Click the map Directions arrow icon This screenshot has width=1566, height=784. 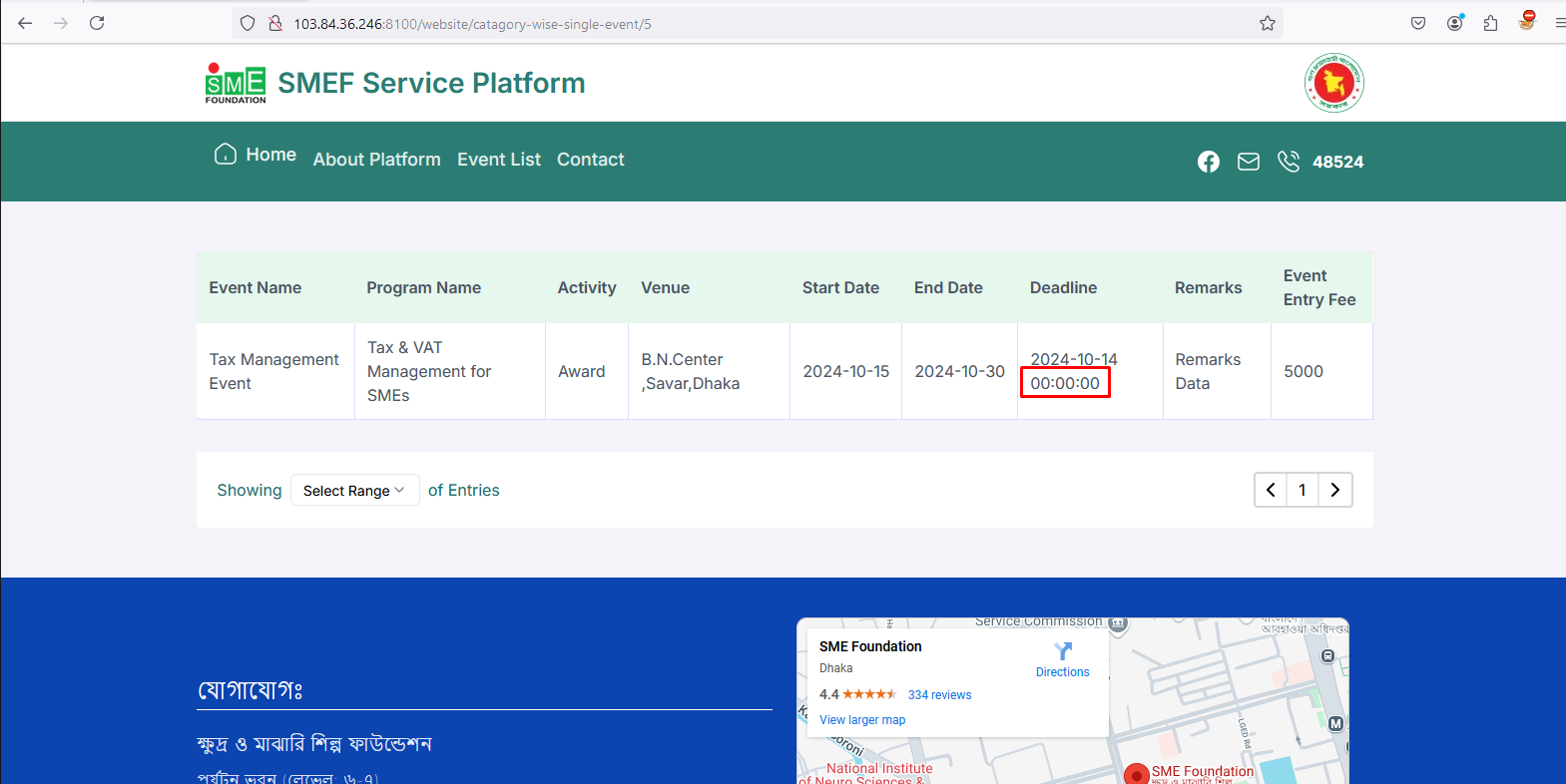1063,651
